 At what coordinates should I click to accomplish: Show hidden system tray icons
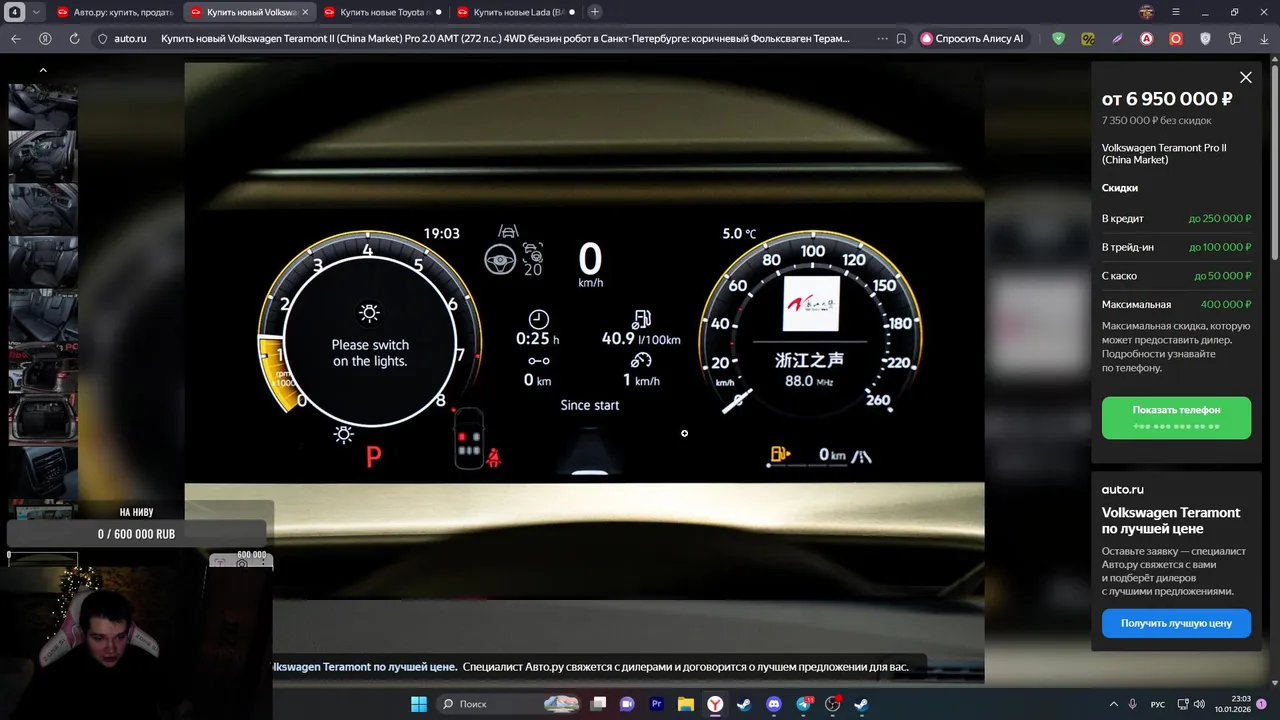pyautogui.click(x=1113, y=704)
